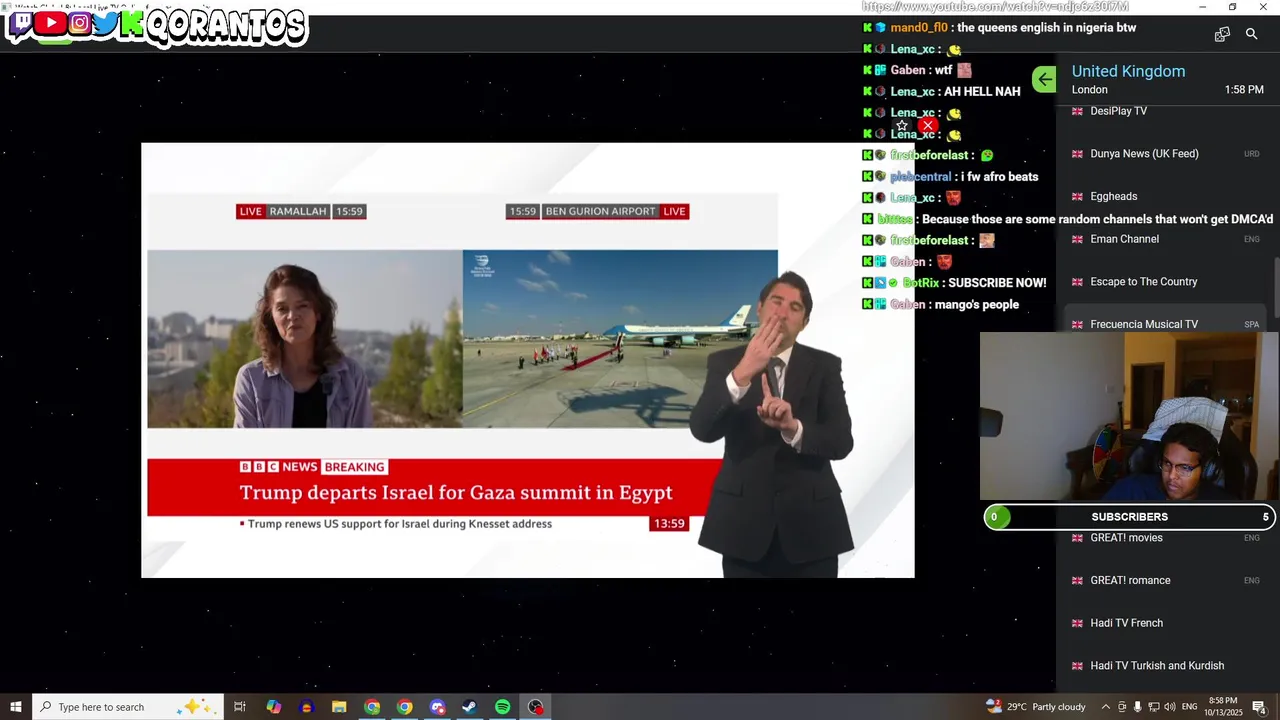Open the first Chrome icon on the taskbar
The width and height of the screenshot is (1280, 720).
[x=372, y=707]
